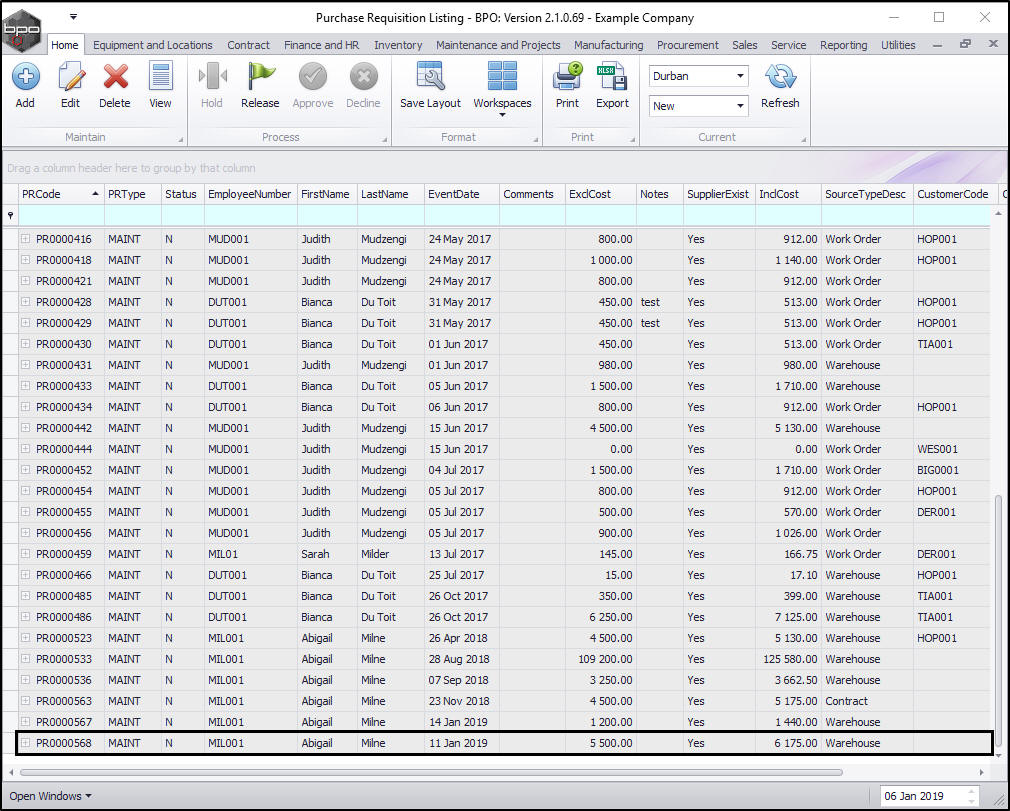Refresh the requisition list
Image resolution: width=1010 pixels, height=811 pixels.
pos(780,84)
